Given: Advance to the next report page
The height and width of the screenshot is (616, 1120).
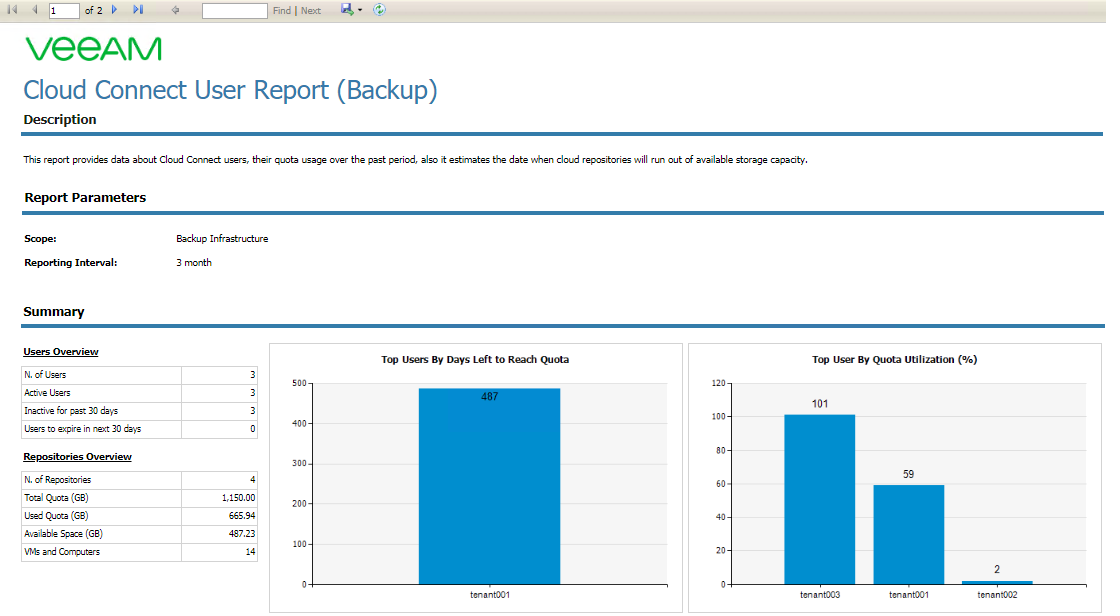Looking at the screenshot, I should click(x=114, y=10).
